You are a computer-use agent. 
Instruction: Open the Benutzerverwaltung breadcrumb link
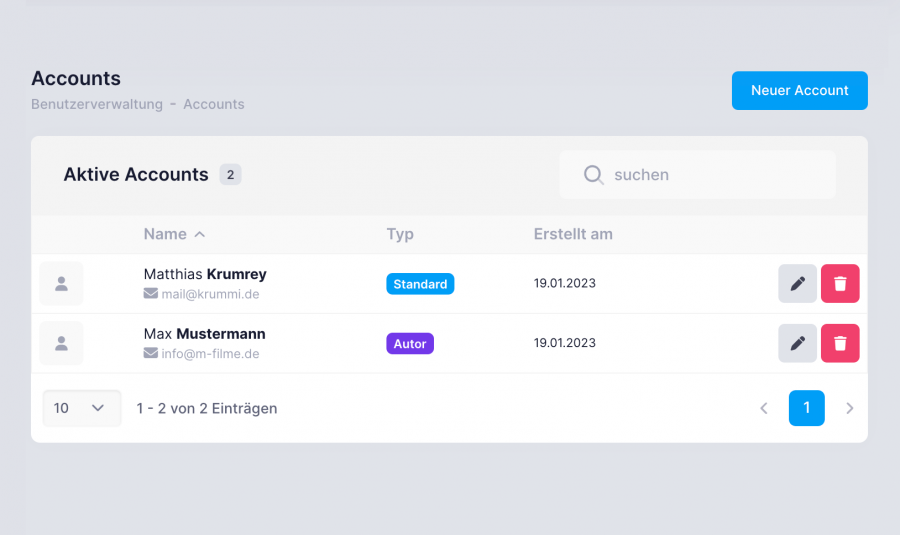tap(97, 104)
